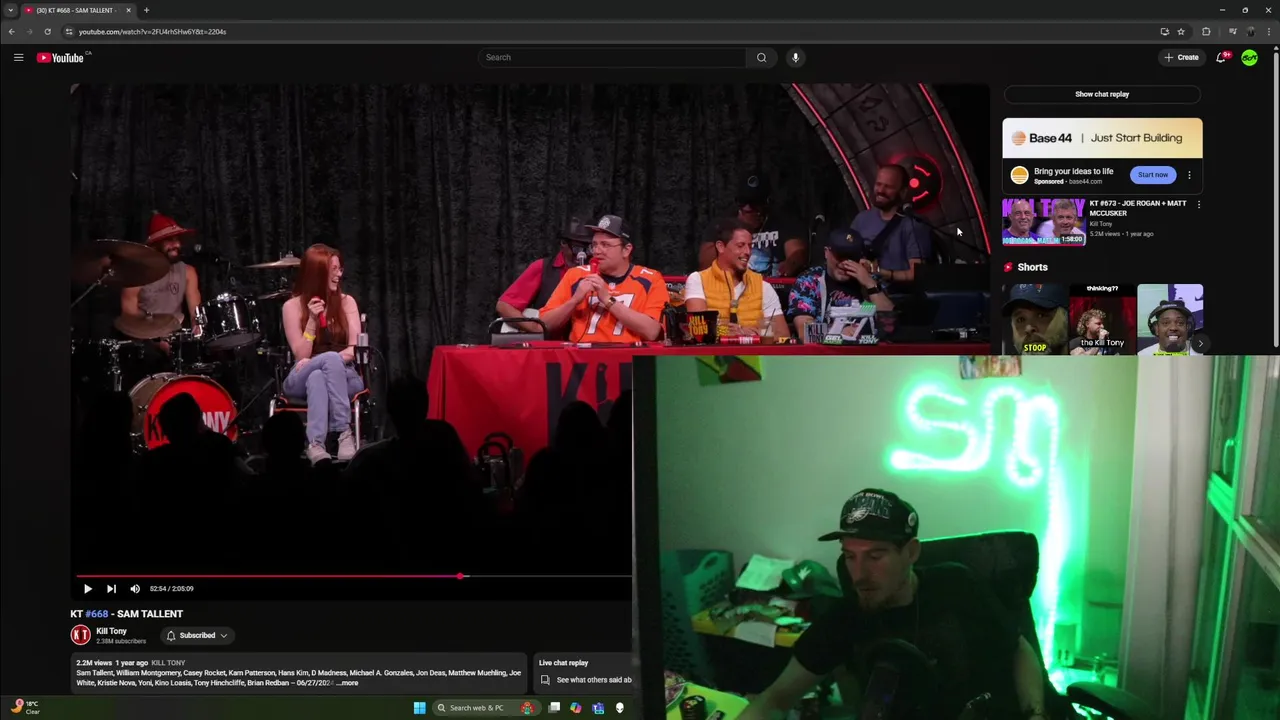The width and height of the screenshot is (1280, 720).
Task: Close the KT #668 browser tab
Action: (128, 10)
